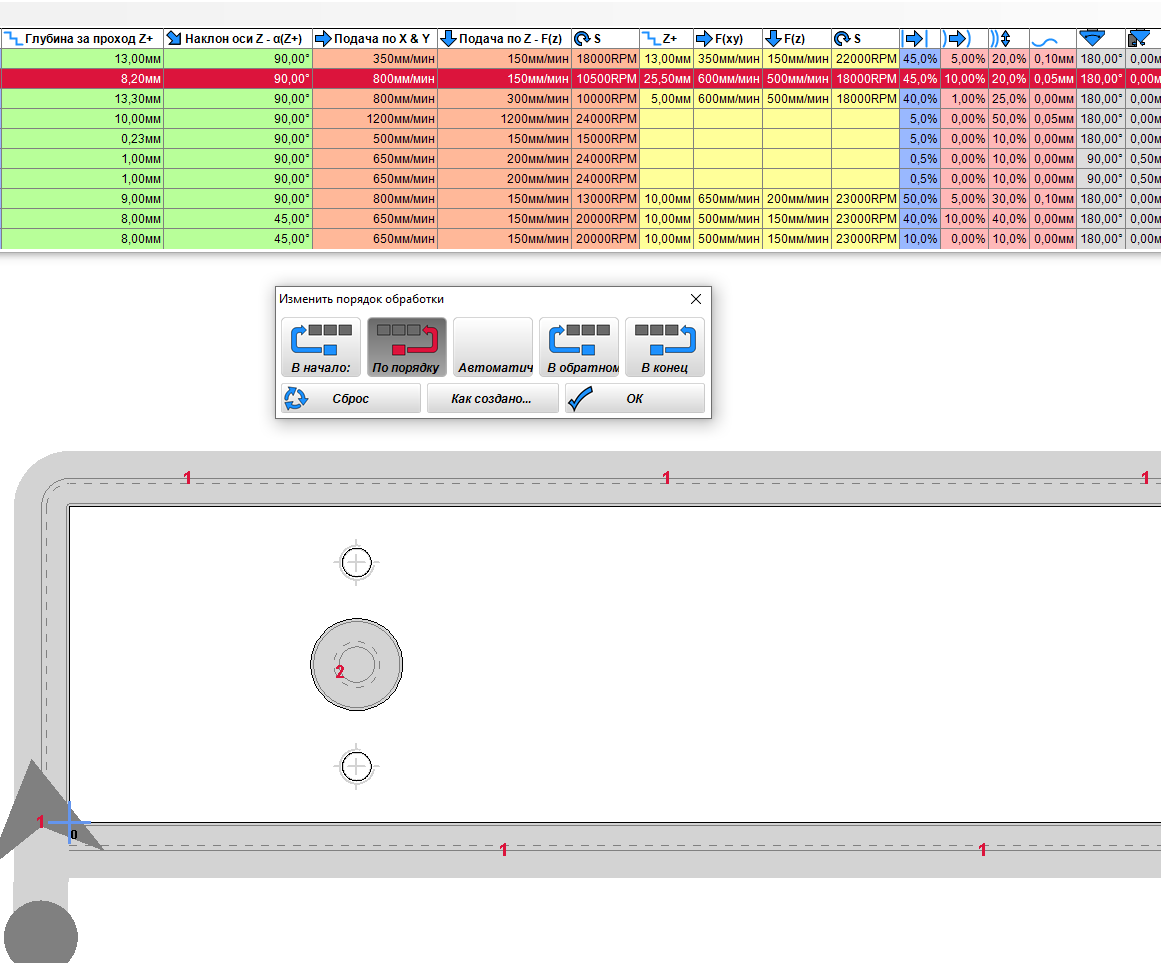Click the '18000RPM' spindle cell in the first row
Image resolution: width=1161 pixels, height=963 pixels.
coord(605,58)
